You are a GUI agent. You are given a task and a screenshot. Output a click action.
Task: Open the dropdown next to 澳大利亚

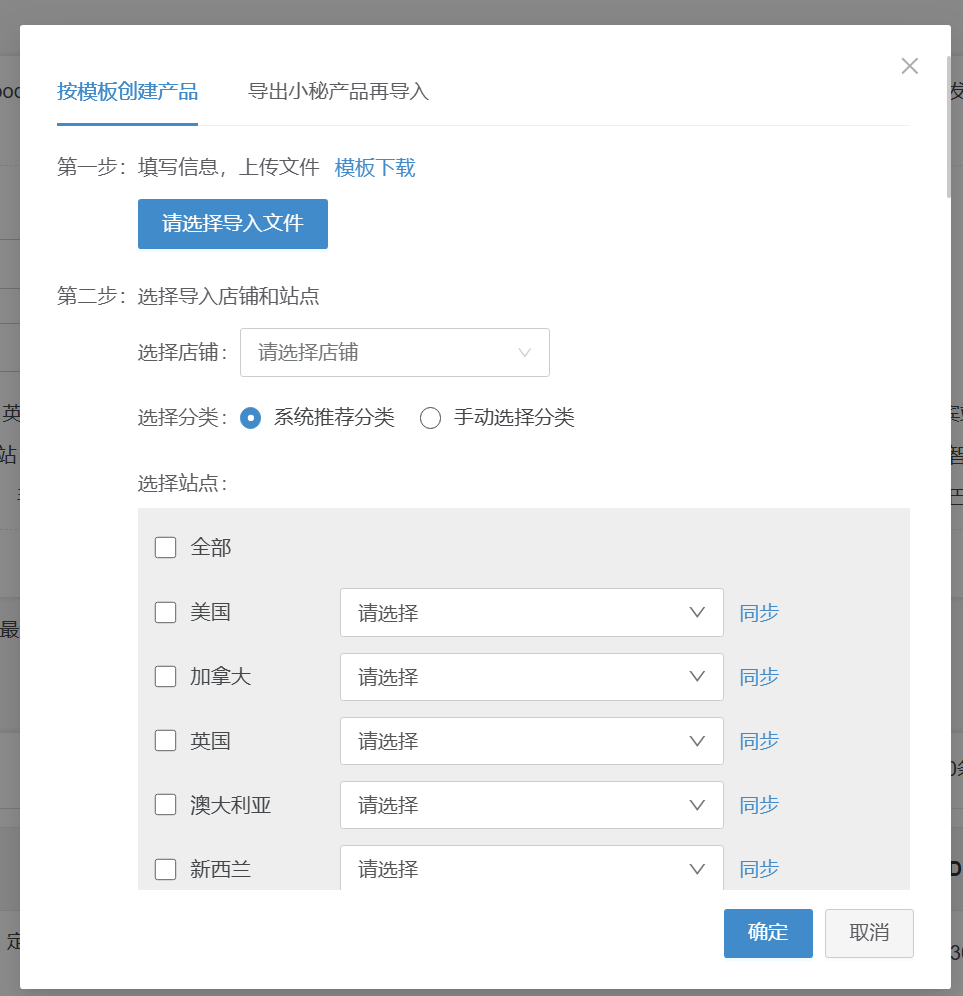[531, 805]
